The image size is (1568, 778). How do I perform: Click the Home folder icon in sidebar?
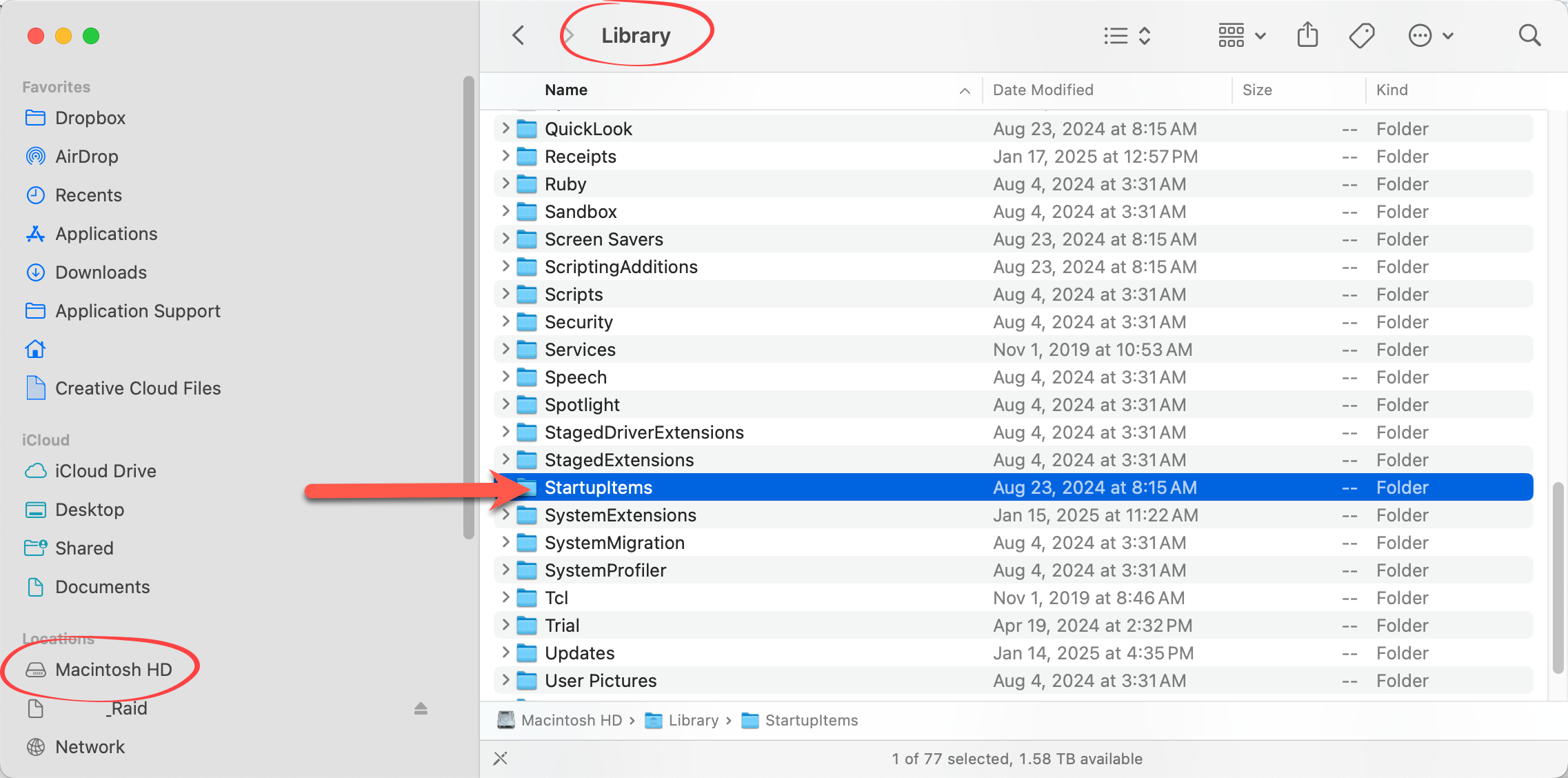pos(36,350)
